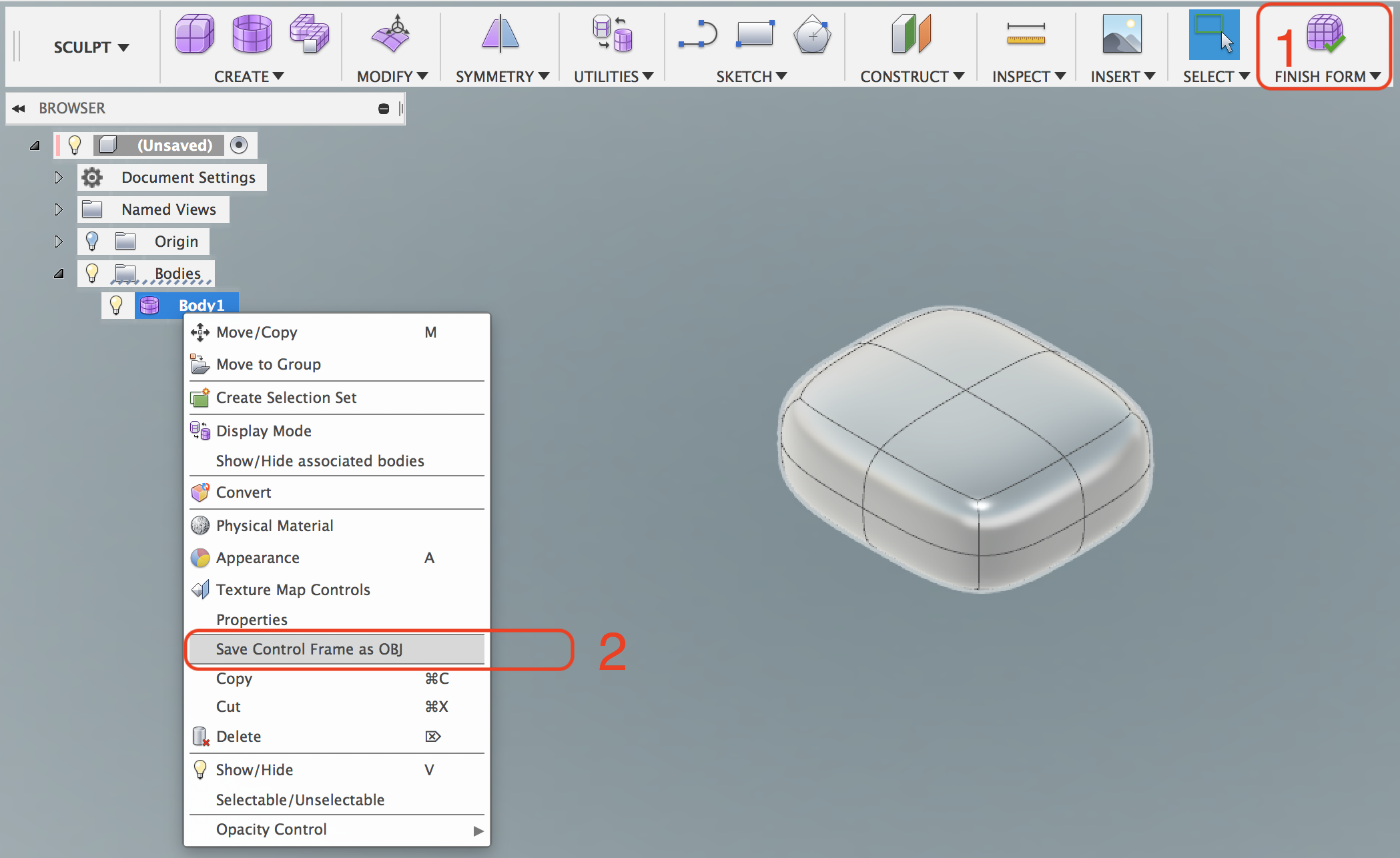Open the CREATE dropdown menu
Image resolution: width=1400 pixels, height=858 pixels.
point(250,75)
